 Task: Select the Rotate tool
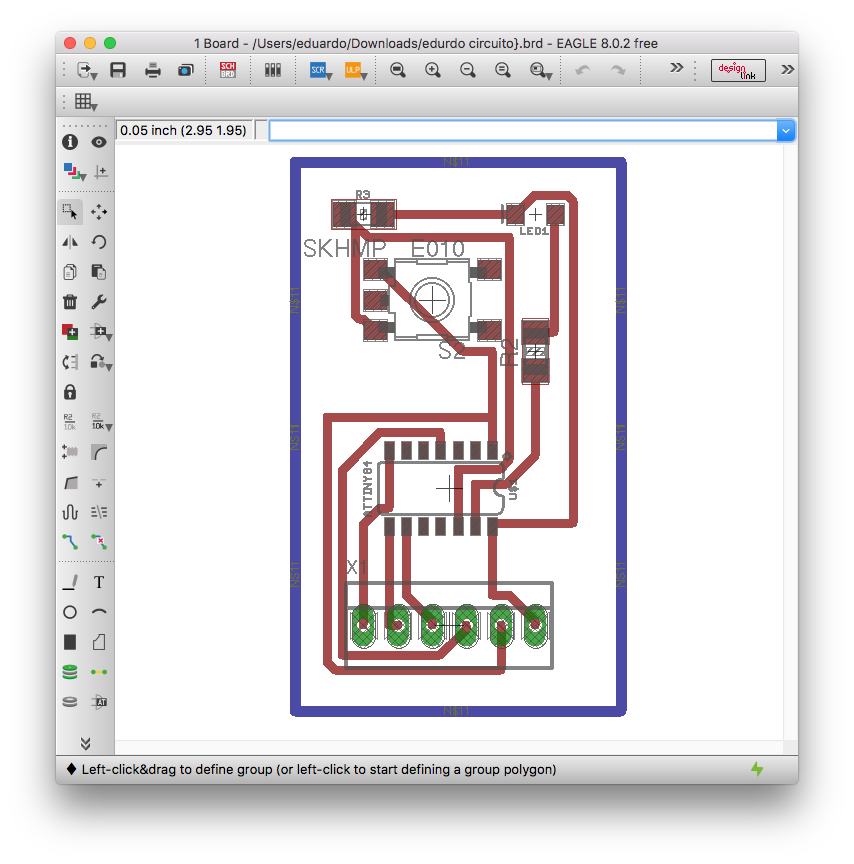tap(99, 242)
